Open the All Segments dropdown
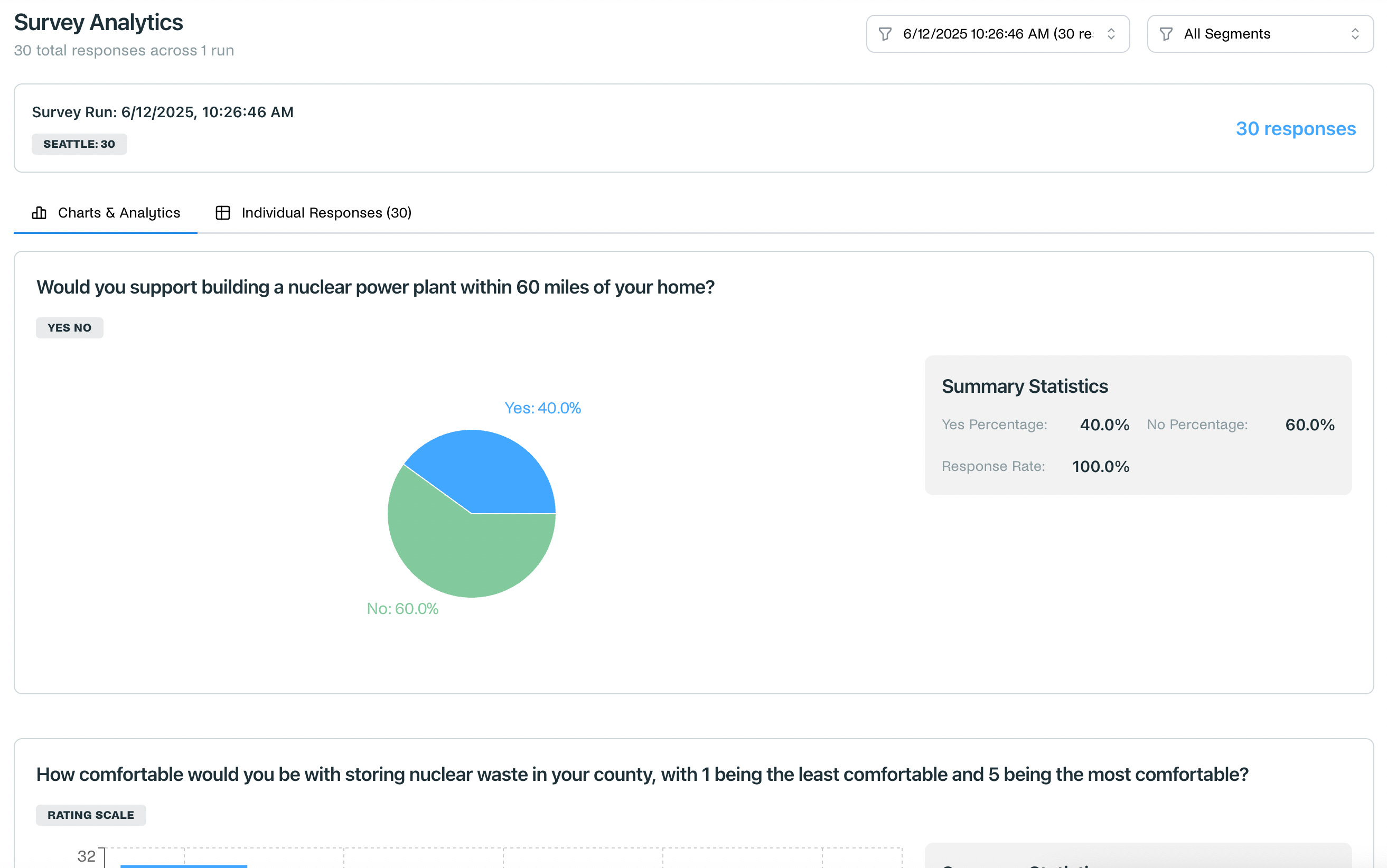 click(x=1260, y=34)
